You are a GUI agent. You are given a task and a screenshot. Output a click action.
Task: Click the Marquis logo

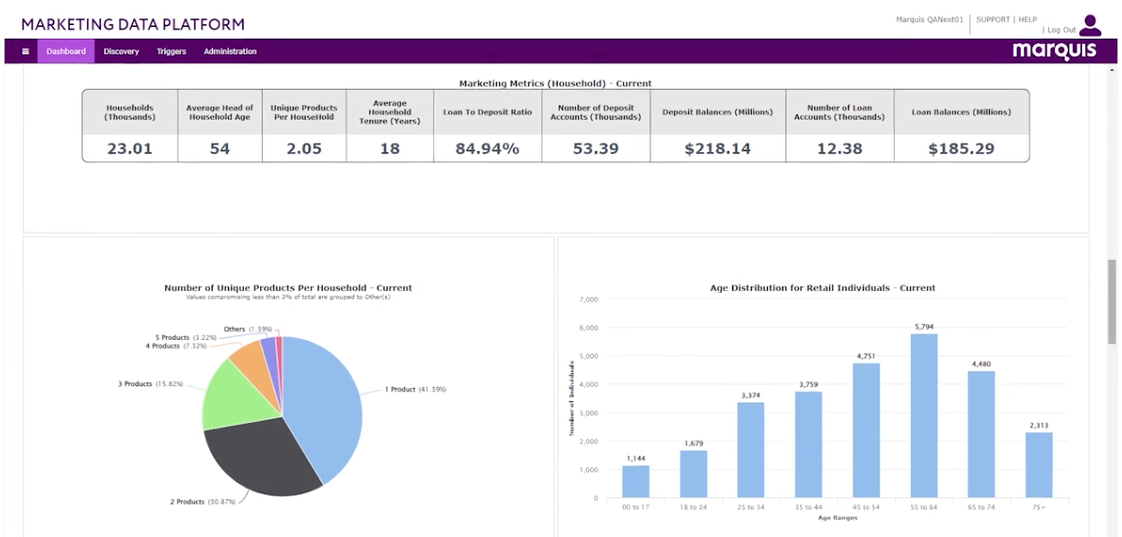1053,51
